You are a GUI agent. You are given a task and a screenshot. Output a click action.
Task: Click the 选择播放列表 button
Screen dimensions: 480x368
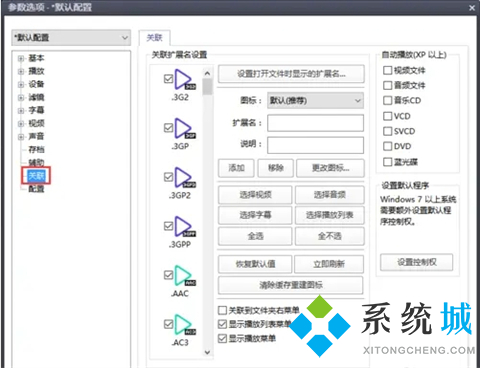click(330, 215)
